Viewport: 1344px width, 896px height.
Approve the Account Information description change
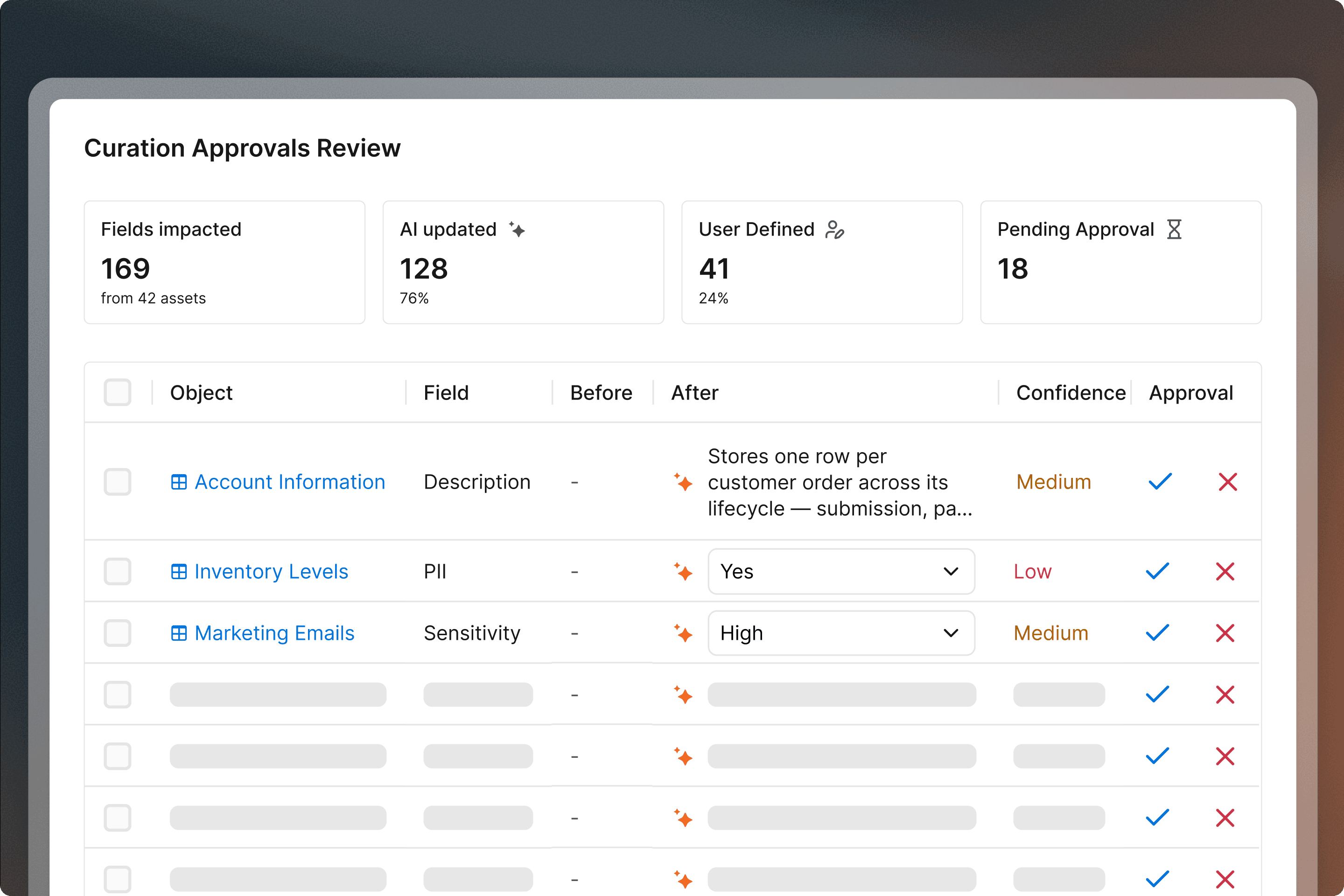point(1160,482)
